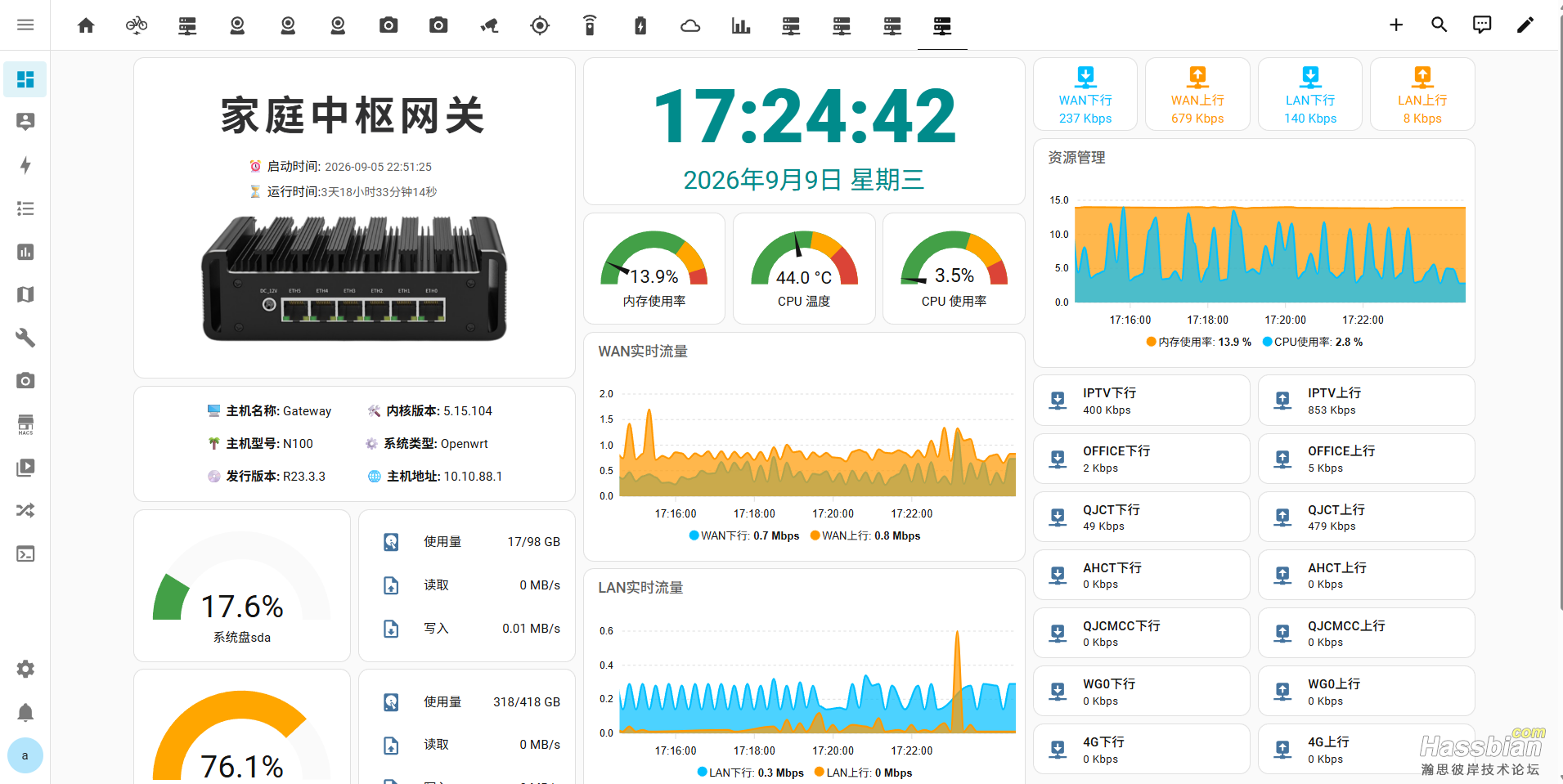Switch to the motorbike tab
This screenshot has width=1563, height=784.
pos(137,25)
